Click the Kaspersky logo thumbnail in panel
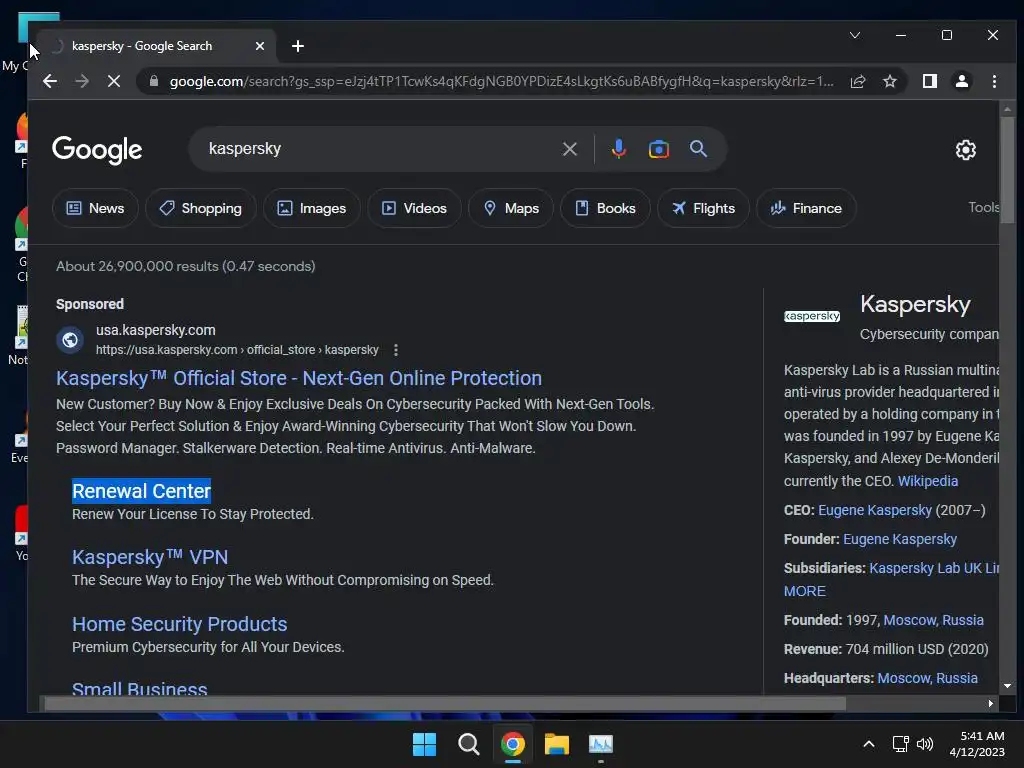1024x768 pixels. 812,316
